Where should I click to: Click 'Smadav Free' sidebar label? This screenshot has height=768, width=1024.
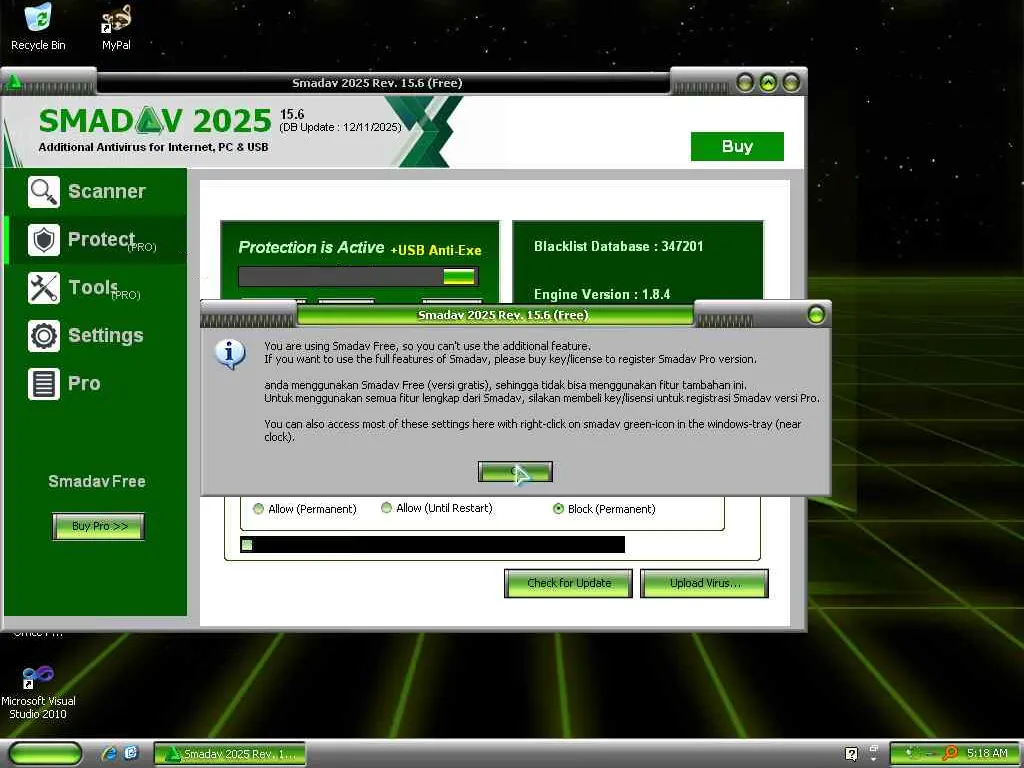pyautogui.click(x=97, y=481)
